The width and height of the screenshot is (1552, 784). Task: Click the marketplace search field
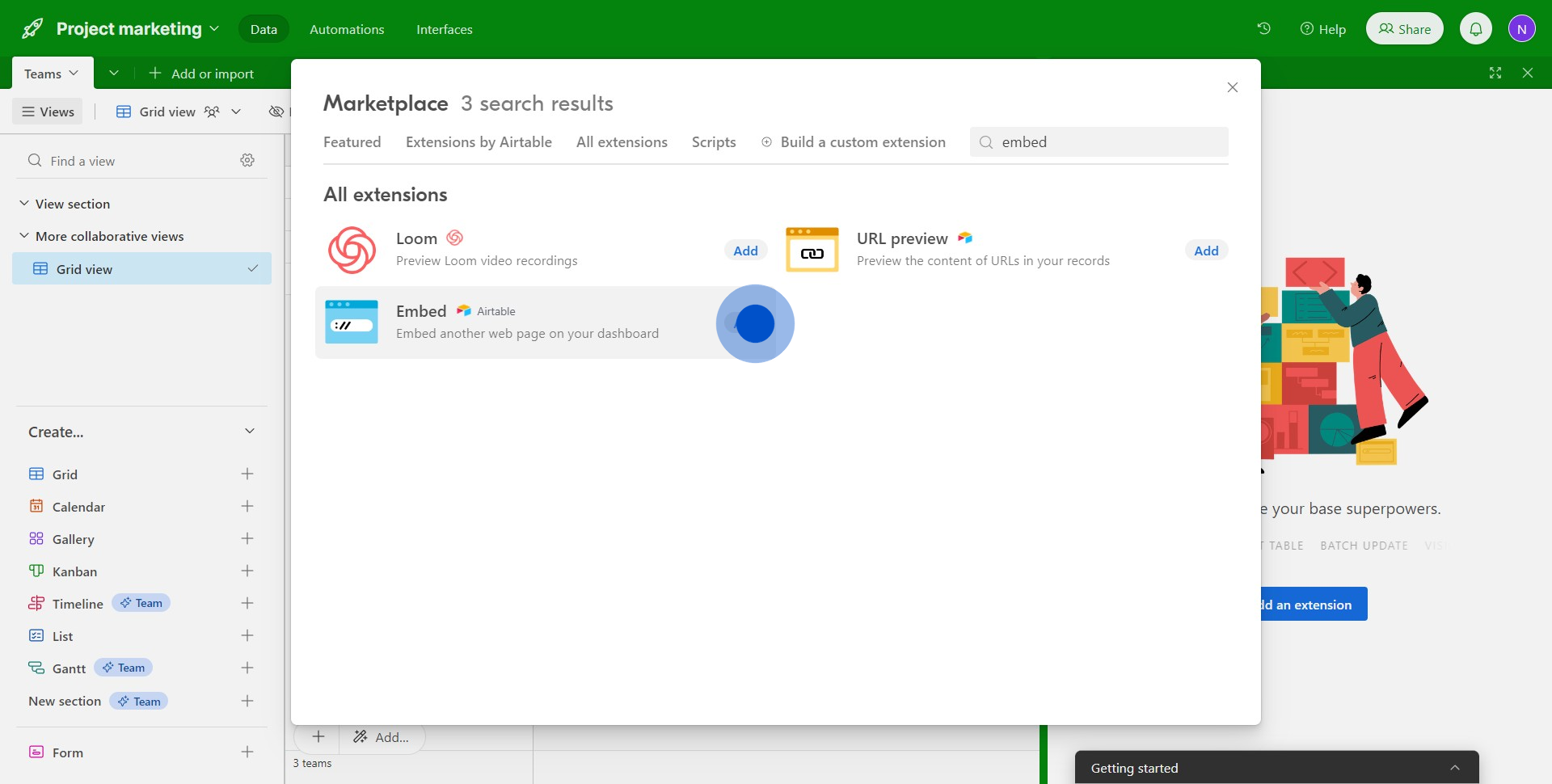point(1107,142)
